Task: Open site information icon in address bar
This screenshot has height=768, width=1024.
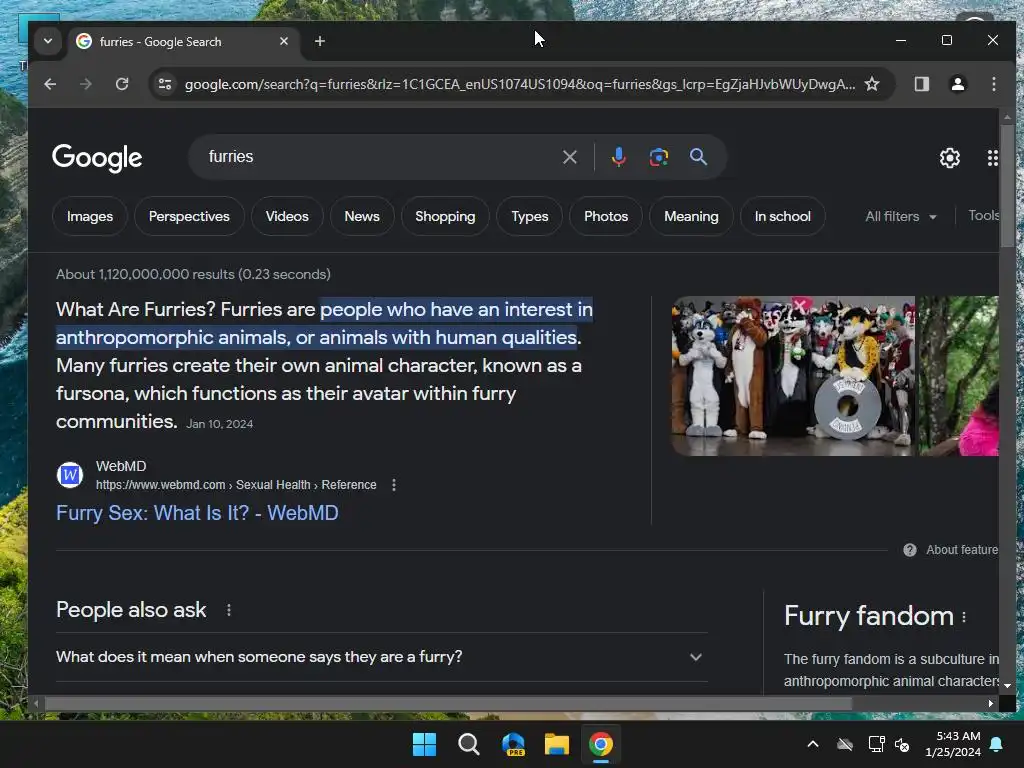Action: pos(165,84)
